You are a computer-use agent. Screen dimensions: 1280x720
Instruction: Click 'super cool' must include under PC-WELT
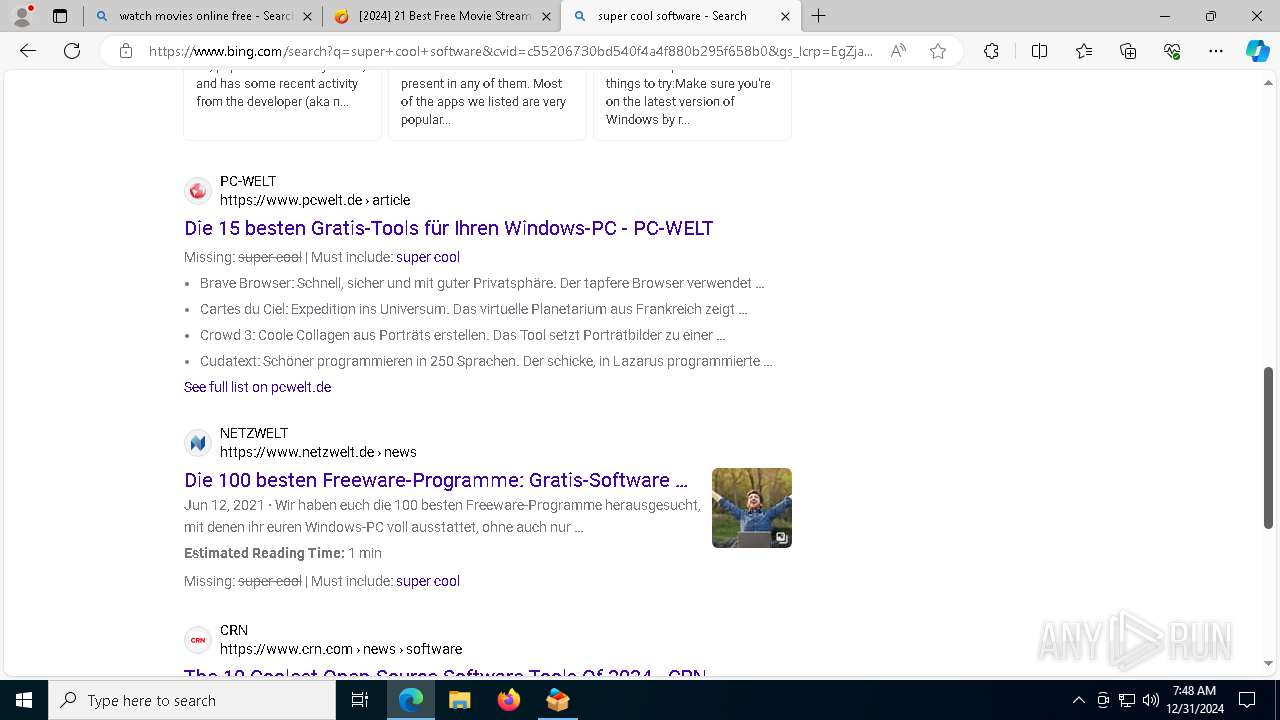point(428,257)
